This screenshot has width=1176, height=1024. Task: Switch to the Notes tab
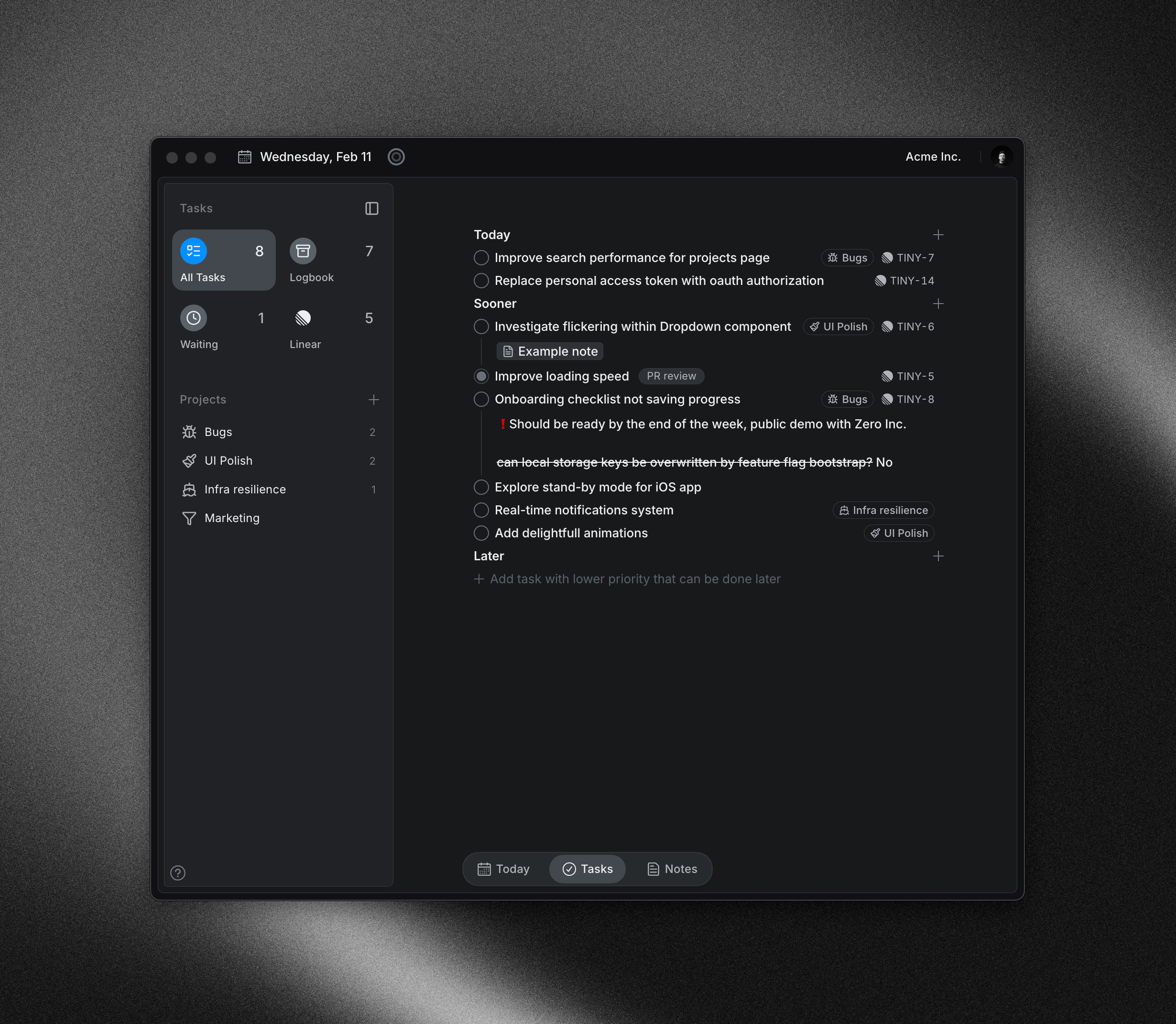click(672, 869)
